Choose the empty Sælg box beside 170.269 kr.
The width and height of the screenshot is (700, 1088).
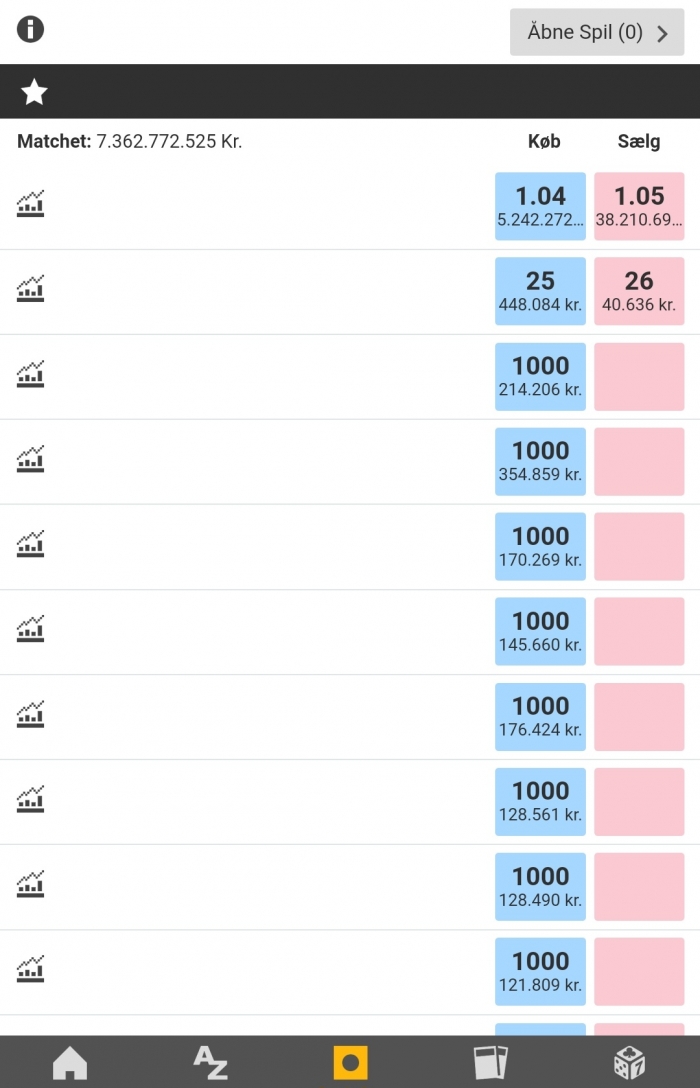click(x=639, y=547)
